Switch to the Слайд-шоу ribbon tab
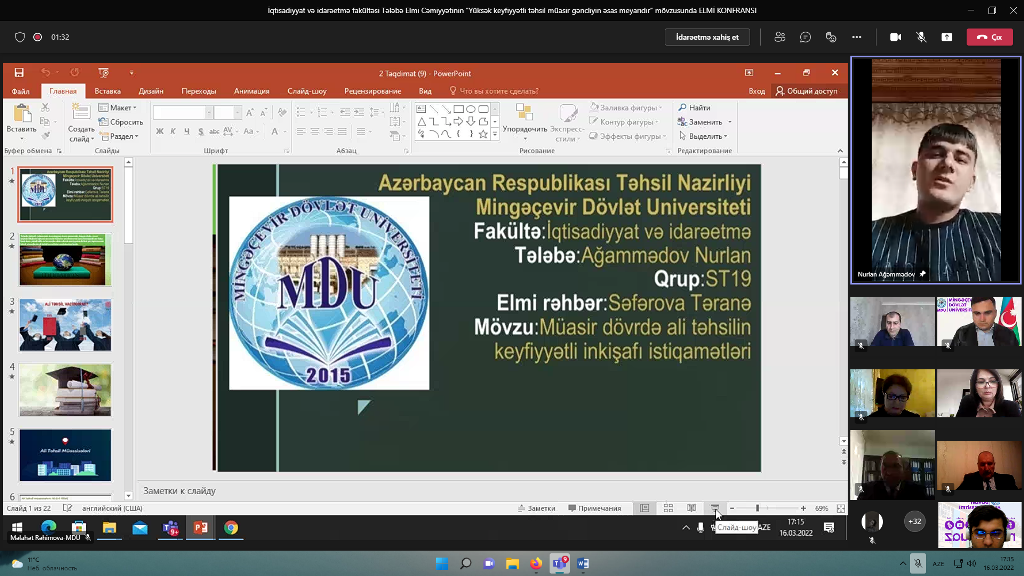 point(307,91)
